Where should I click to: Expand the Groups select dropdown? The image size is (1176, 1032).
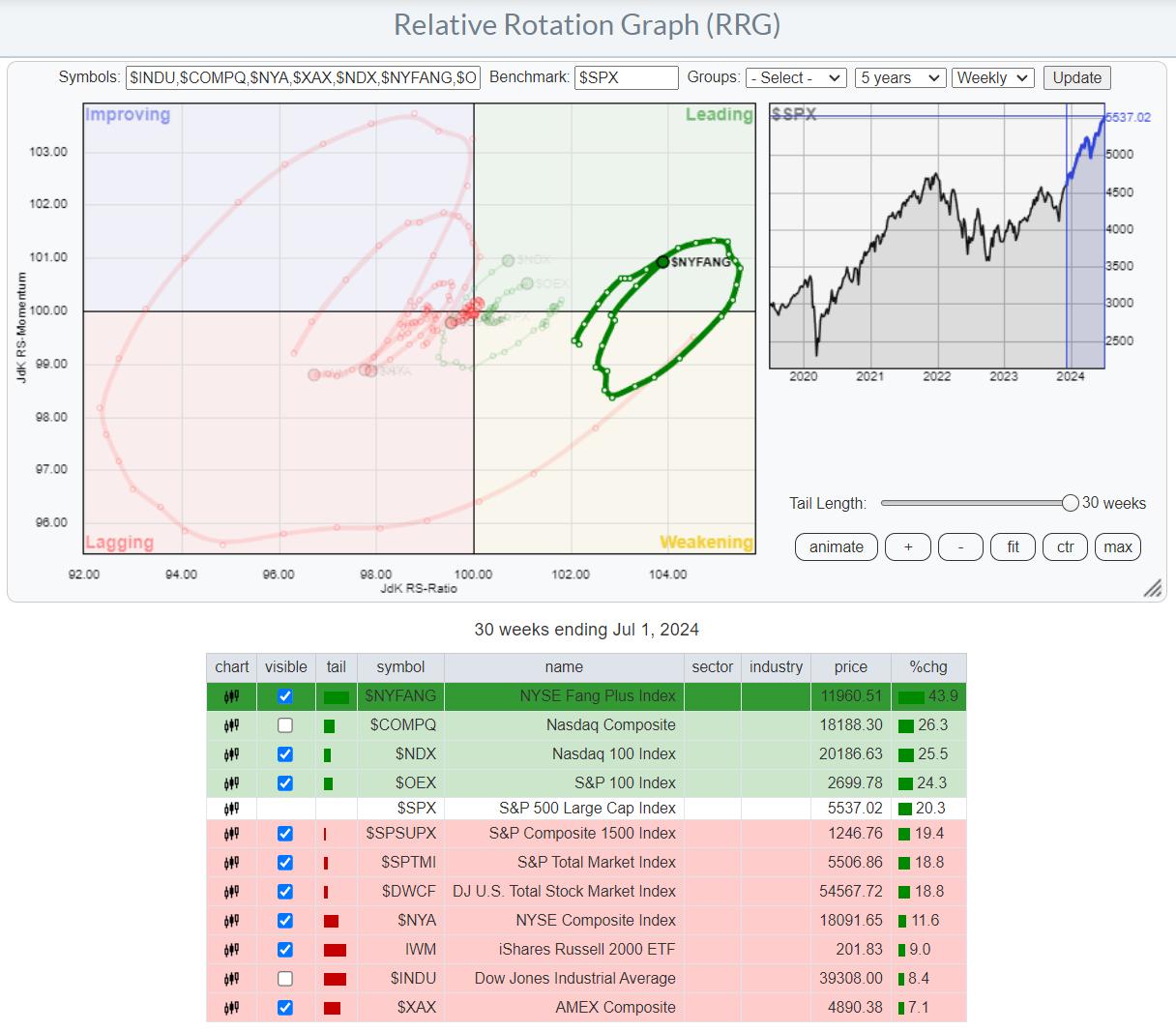(796, 78)
